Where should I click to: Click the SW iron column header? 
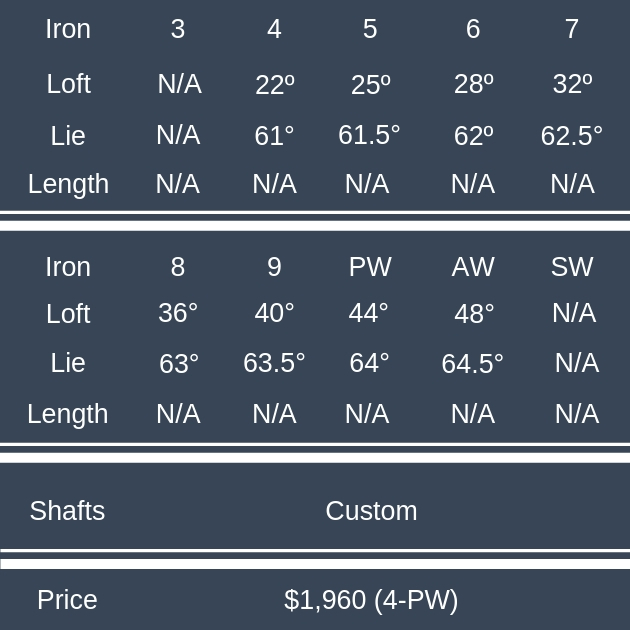(572, 267)
